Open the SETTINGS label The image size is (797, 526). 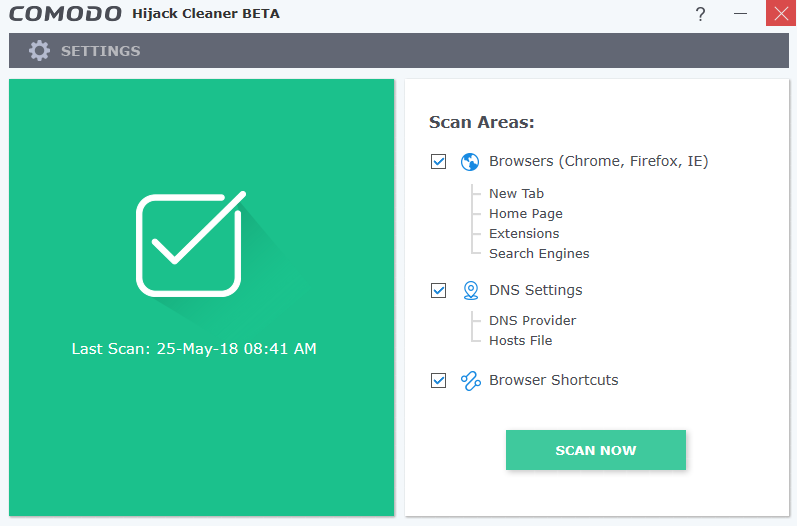pos(101,51)
